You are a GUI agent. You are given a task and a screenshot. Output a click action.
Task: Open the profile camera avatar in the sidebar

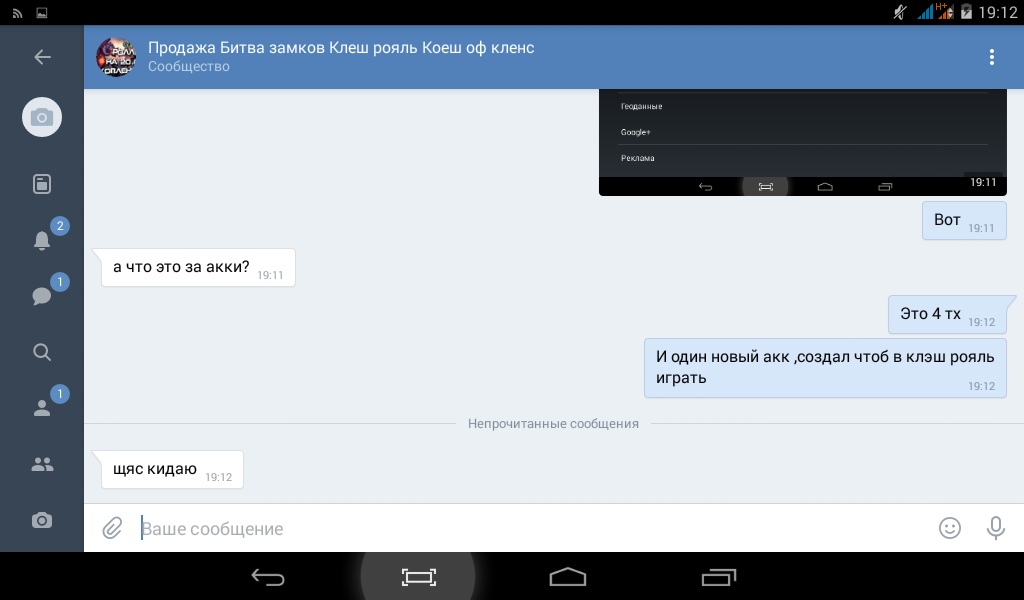coord(42,118)
